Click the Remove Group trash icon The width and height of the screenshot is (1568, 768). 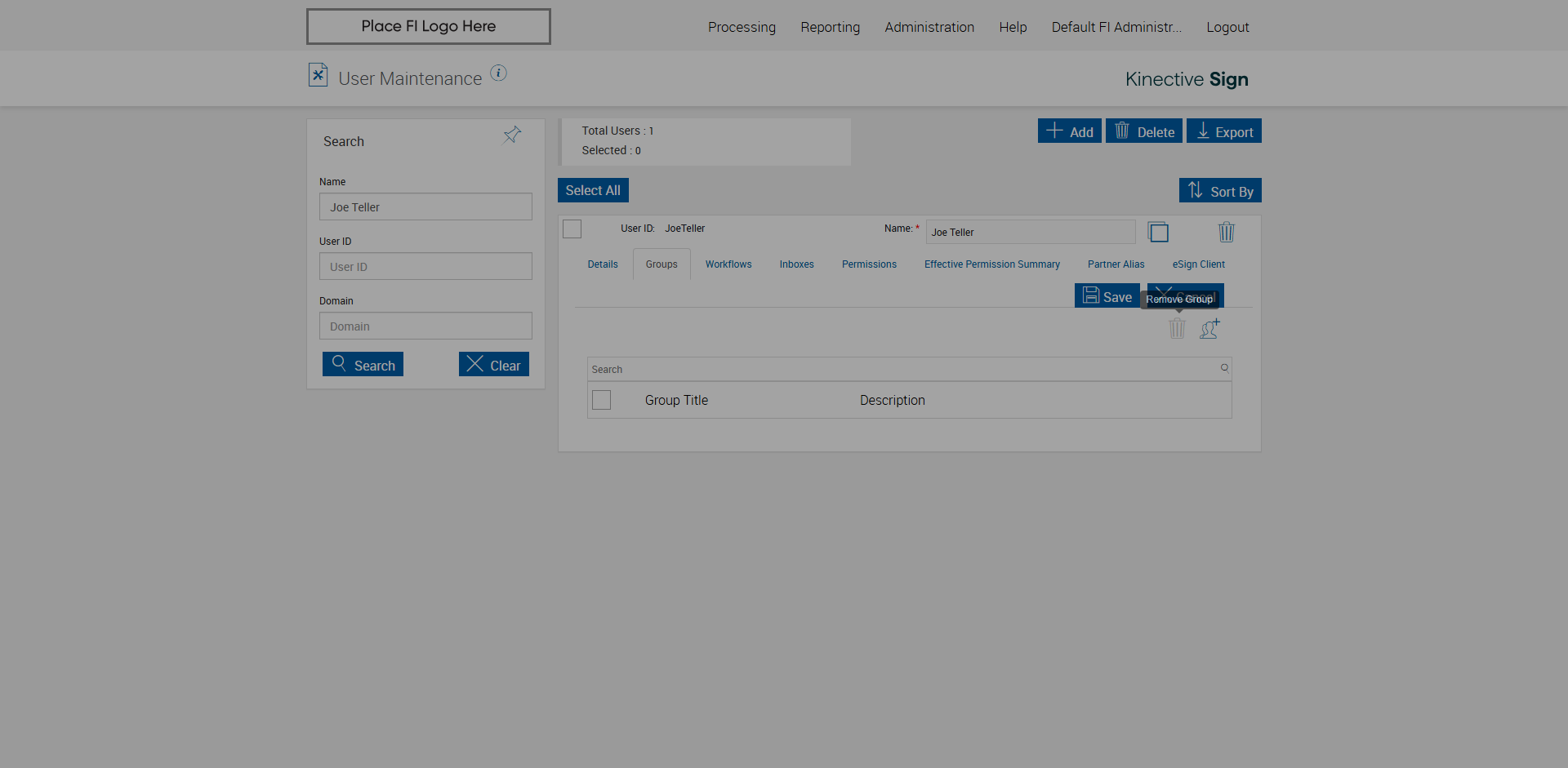[1177, 328]
